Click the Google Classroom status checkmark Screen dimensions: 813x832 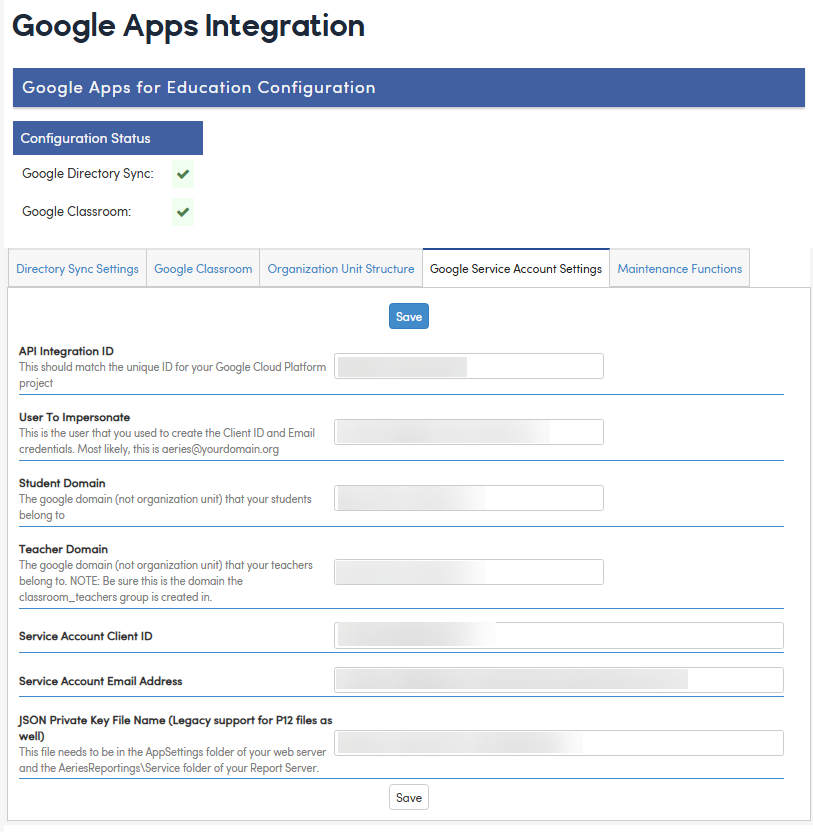[183, 212]
